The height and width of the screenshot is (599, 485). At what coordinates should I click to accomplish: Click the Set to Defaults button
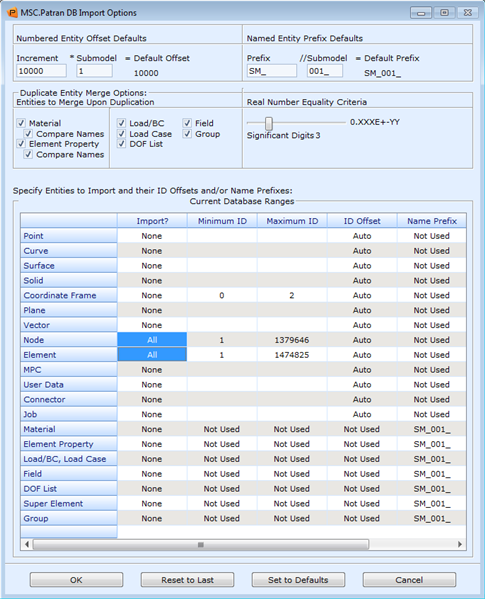coord(298,580)
